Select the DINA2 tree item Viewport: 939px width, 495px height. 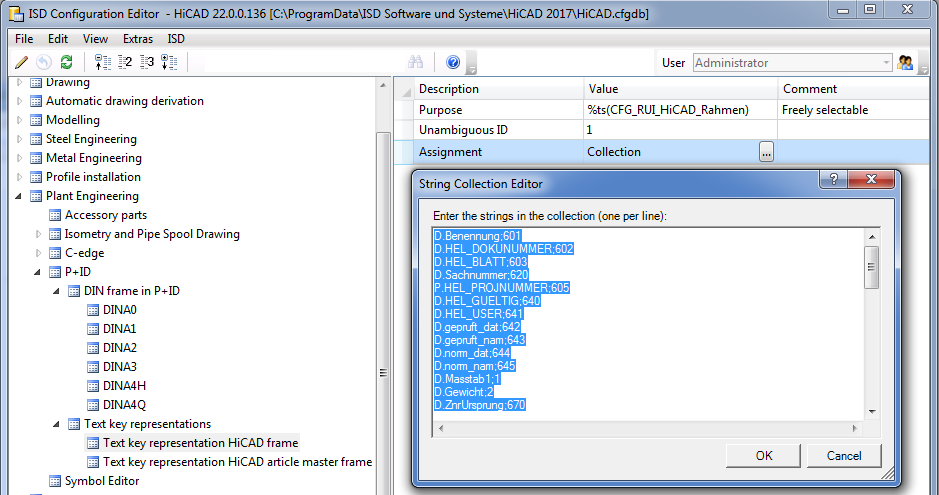119,348
